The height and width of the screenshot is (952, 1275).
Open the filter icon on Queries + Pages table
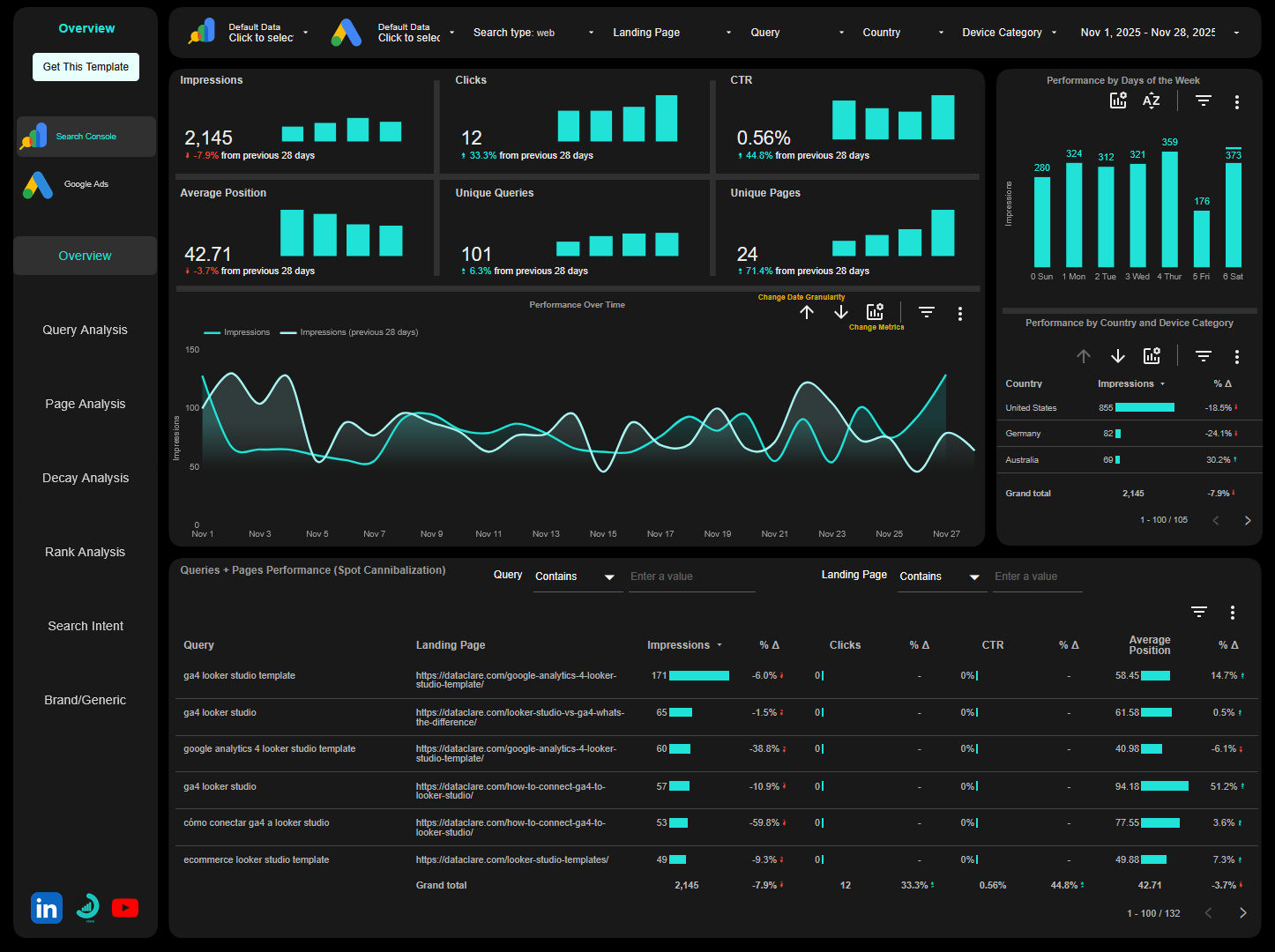(1198, 611)
